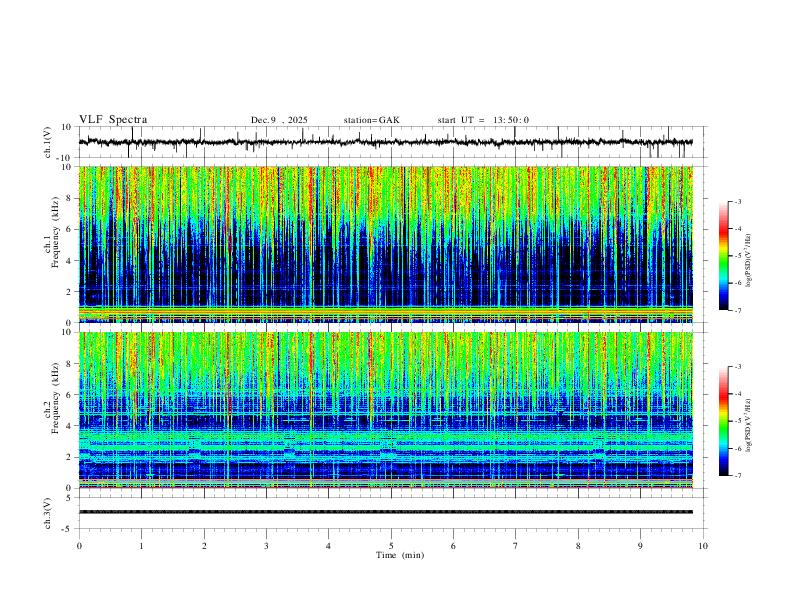Click the ch.2 "Frequency (kHz)" axis label
The height and width of the screenshot is (612, 792).
56,398
